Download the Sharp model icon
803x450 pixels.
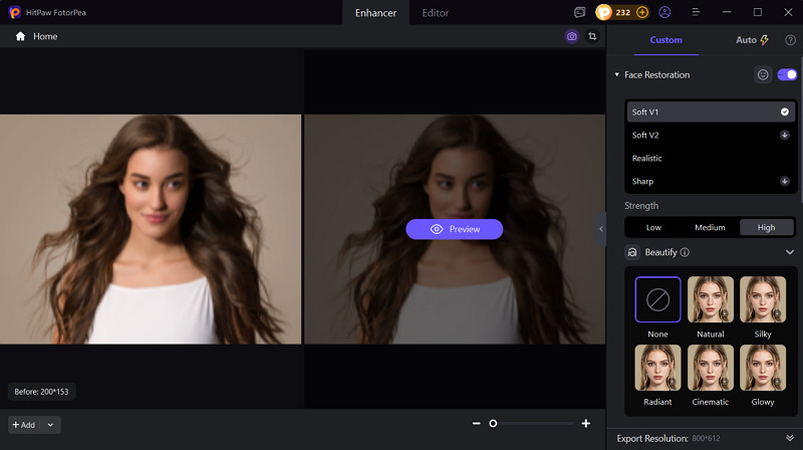pos(785,181)
